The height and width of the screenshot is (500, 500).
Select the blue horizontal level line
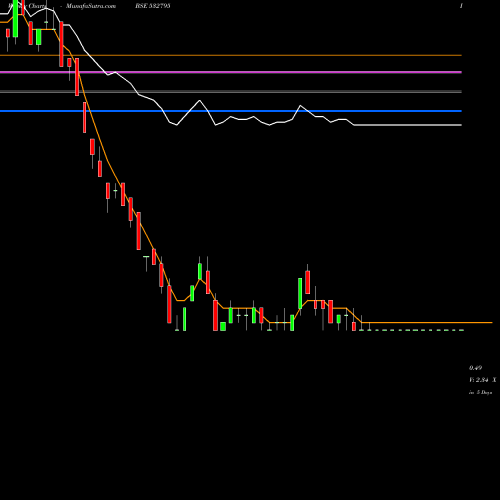(x=231, y=111)
